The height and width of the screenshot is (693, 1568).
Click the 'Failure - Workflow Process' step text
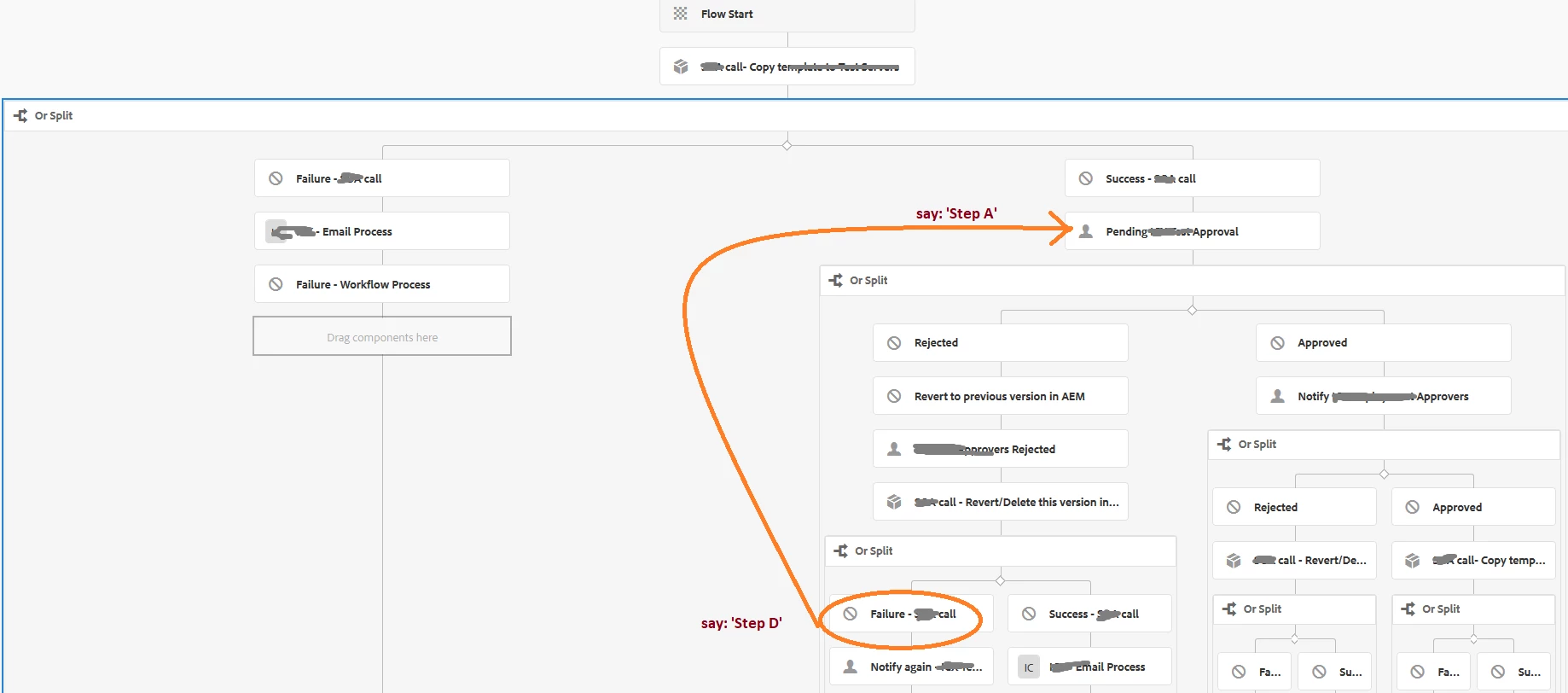pyautogui.click(x=363, y=284)
